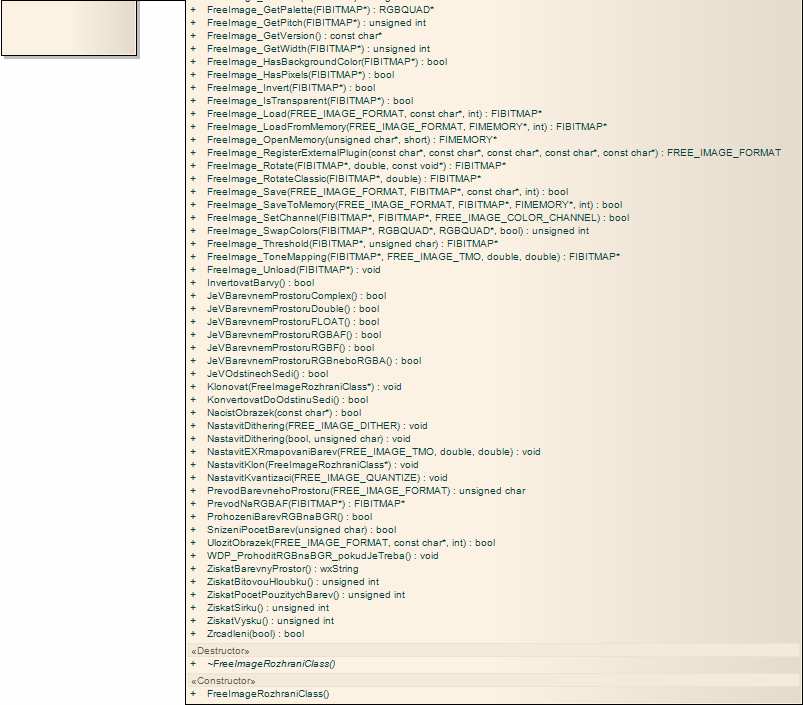Select the PrevodNaRGBAF(FIBITMAP*) method

click(306, 504)
